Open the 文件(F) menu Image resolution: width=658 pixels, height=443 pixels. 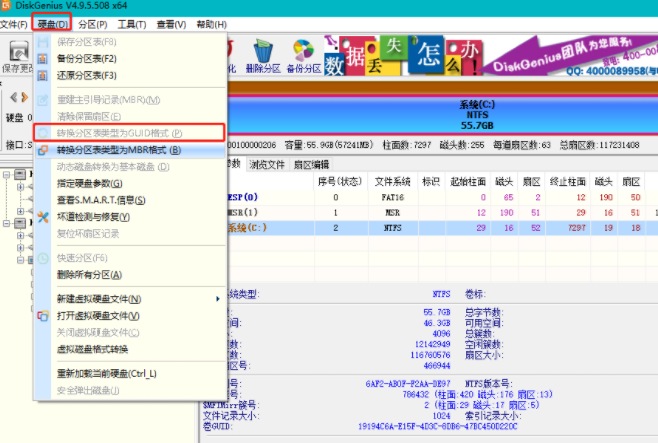13,24
